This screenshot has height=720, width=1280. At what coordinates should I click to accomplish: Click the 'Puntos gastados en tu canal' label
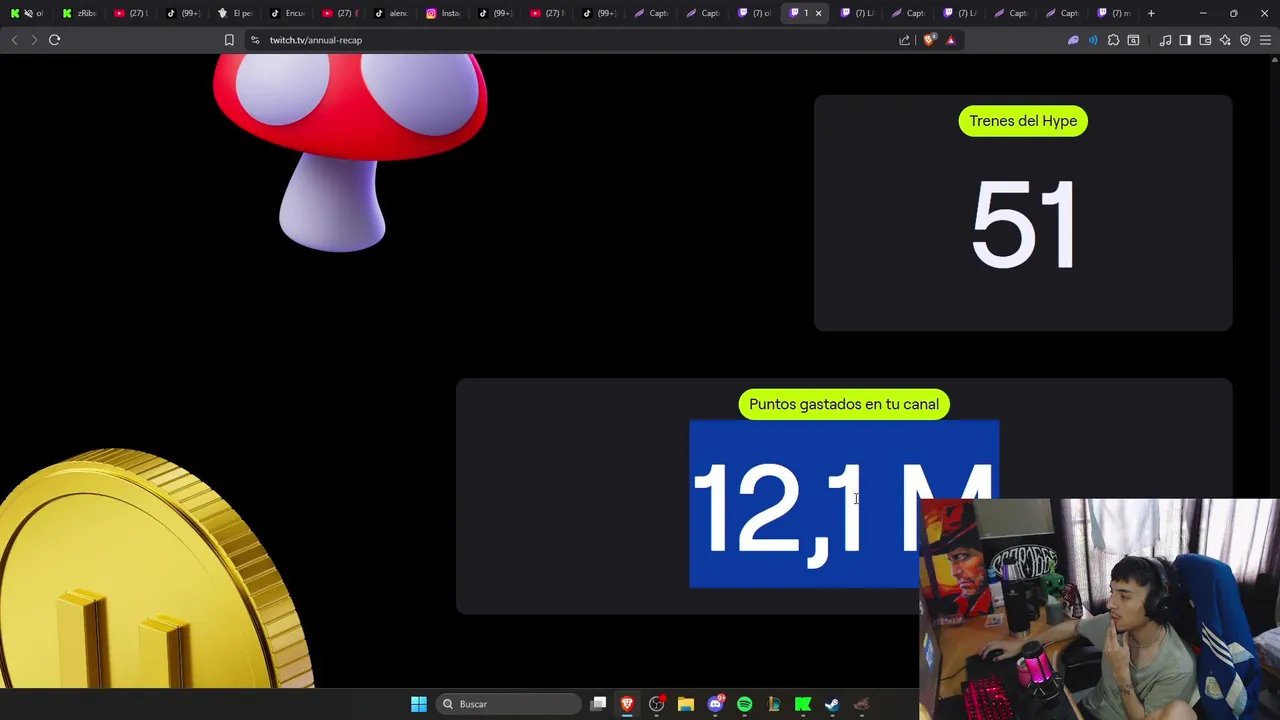(844, 404)
